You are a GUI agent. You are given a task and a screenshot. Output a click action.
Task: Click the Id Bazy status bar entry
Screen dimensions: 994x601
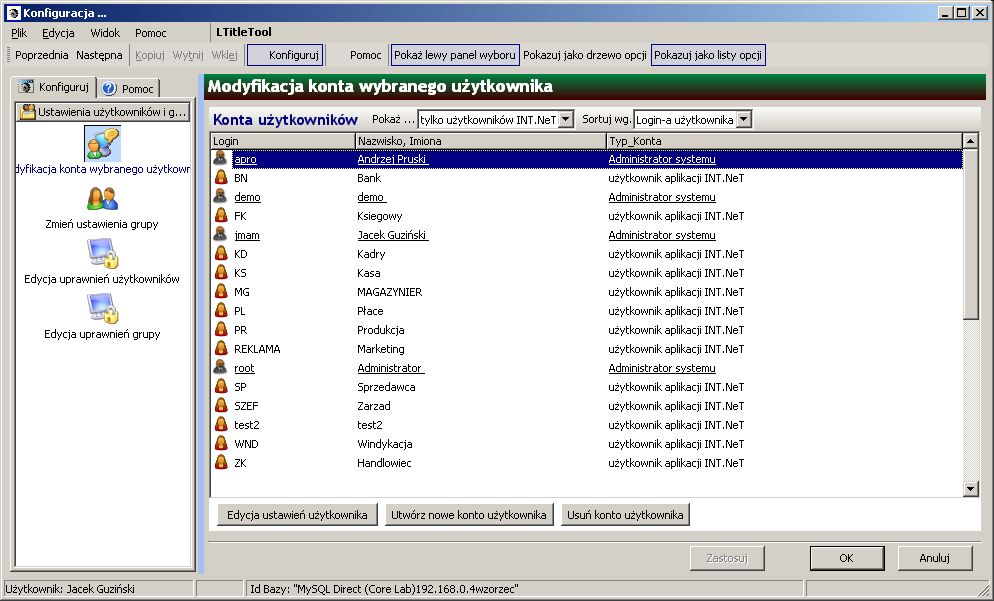(384, 589)
